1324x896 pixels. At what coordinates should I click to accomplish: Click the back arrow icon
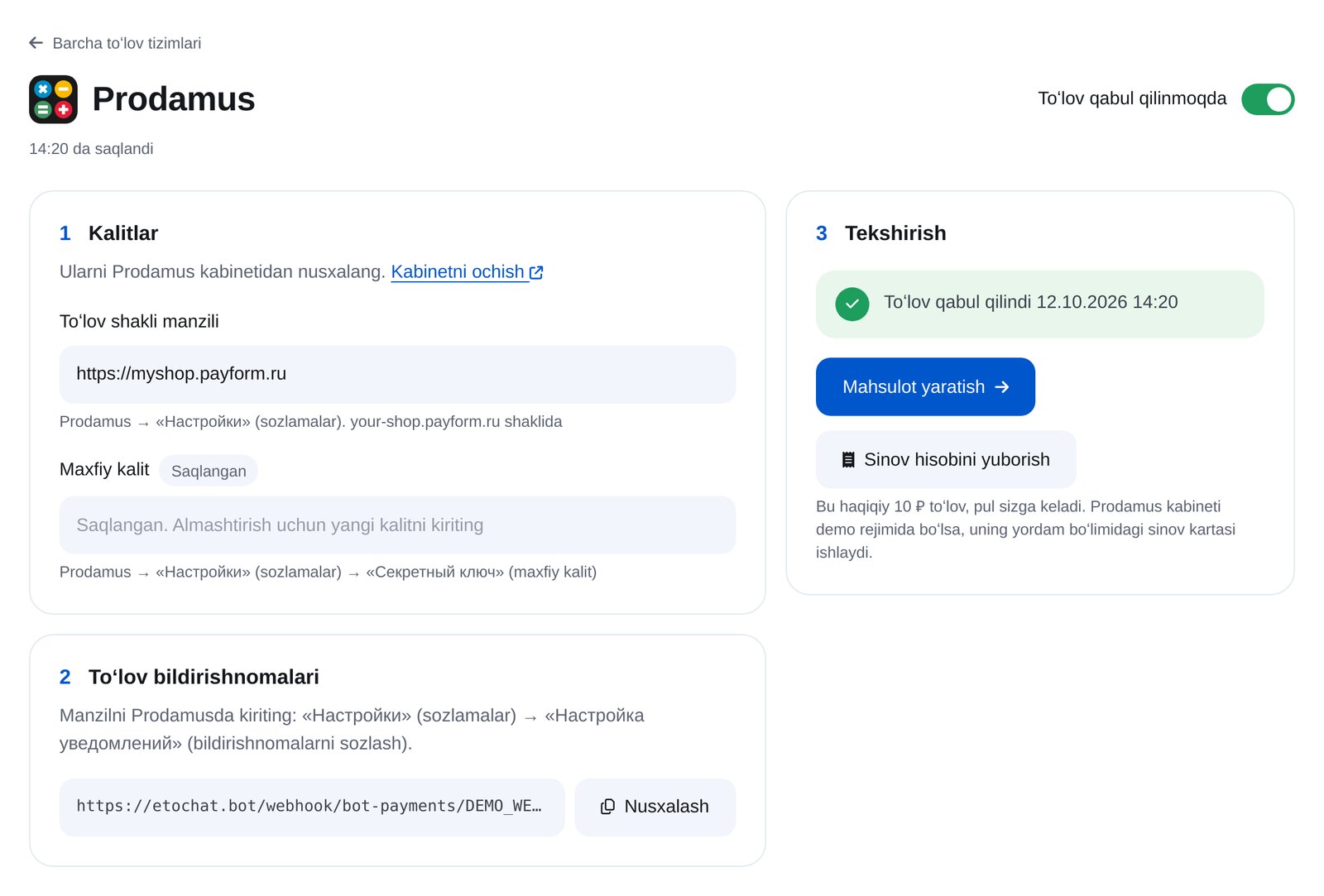coord(36,43)
